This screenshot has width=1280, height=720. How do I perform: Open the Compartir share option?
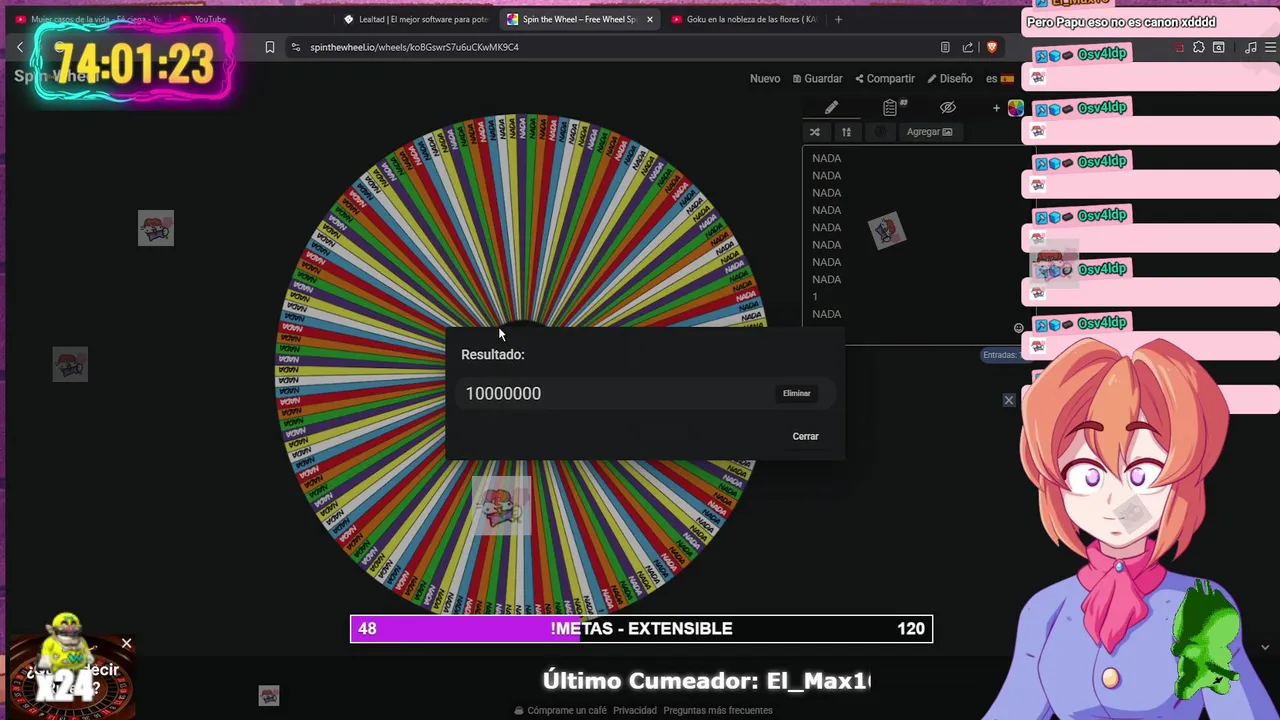(885, 78)
